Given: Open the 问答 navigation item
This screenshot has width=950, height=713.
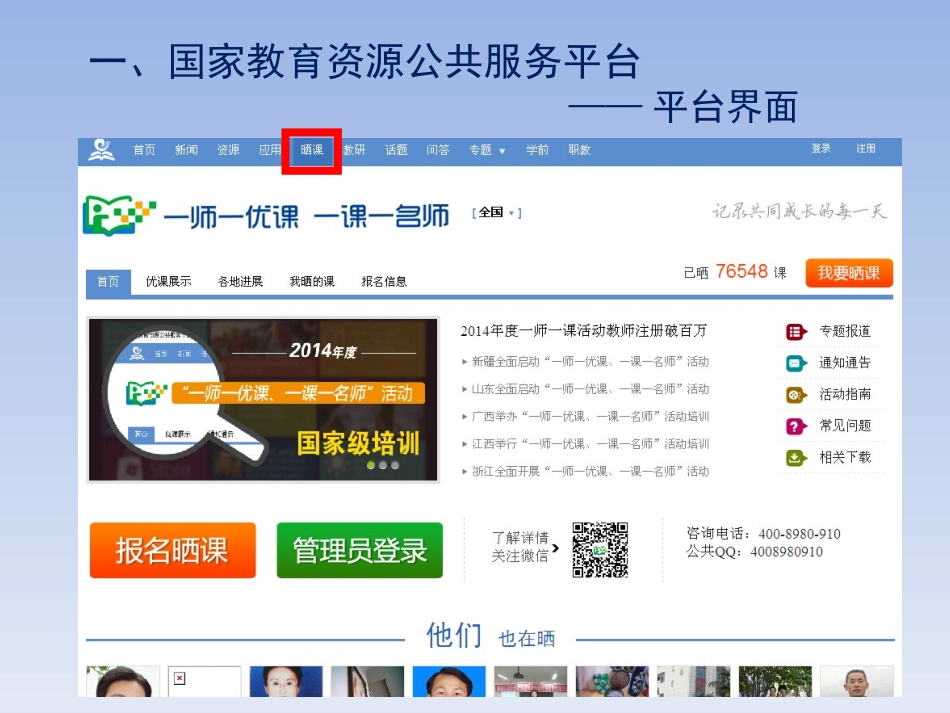Looking at the screenshot, I should click(437, 150).
